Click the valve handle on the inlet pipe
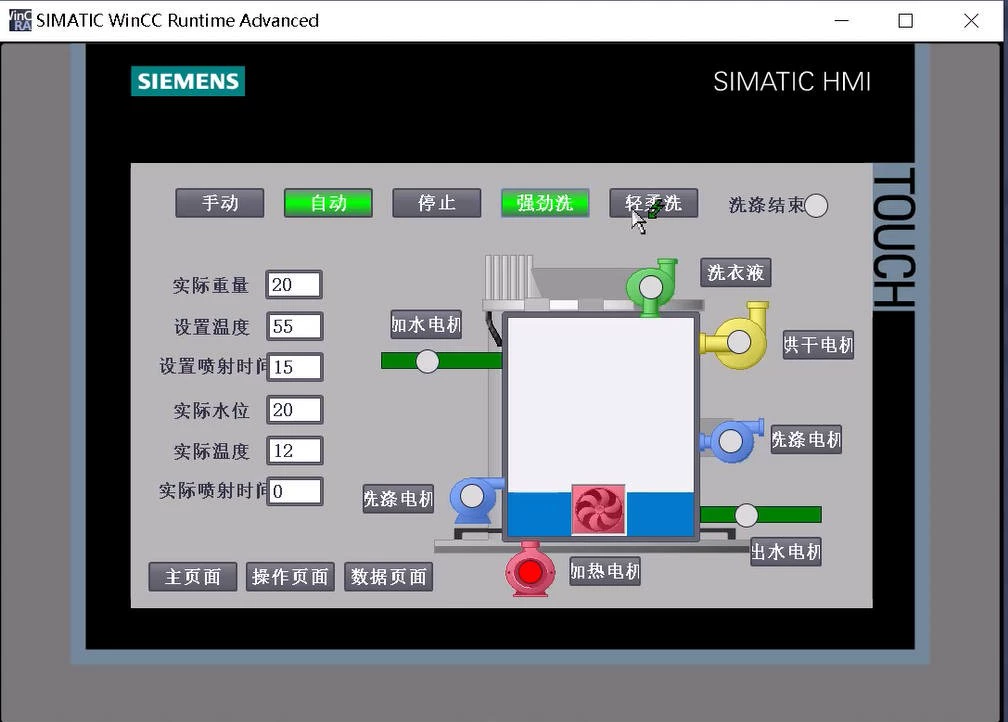1008x722 pixels. (x=427, y=361)
